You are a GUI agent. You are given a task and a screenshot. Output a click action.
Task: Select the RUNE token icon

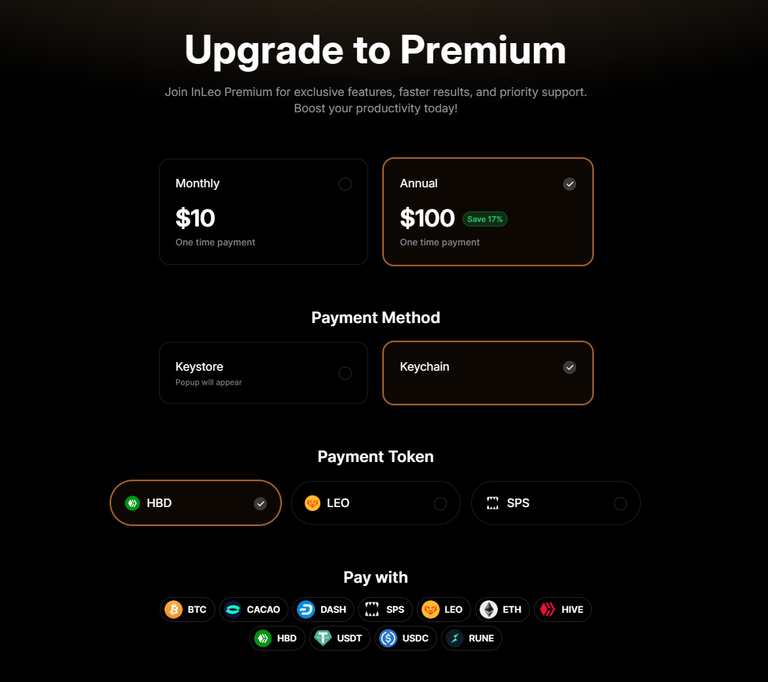coord(455,638)
